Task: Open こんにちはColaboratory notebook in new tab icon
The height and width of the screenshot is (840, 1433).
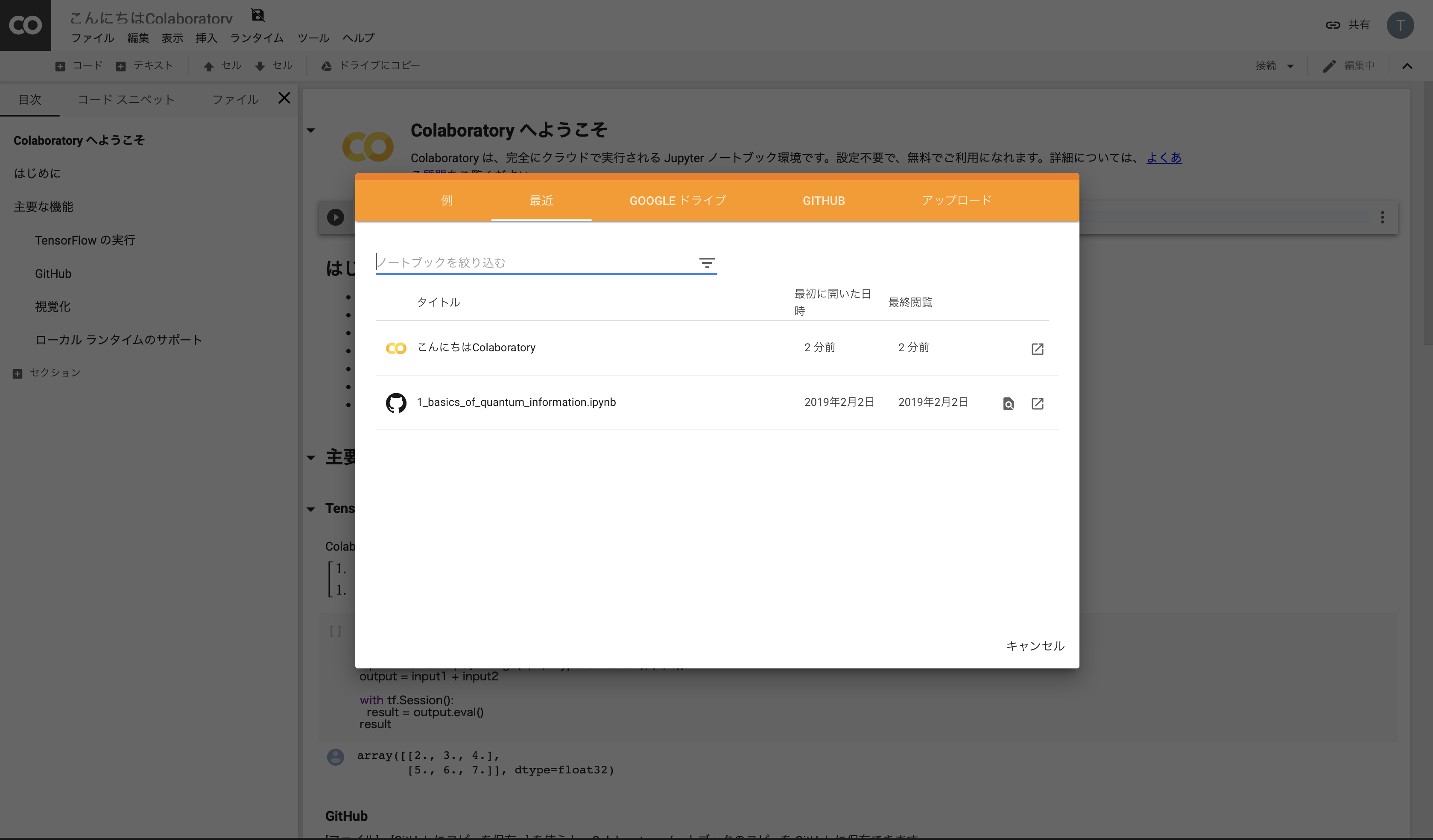Action: pyautogui.click(x=1037, y=348)
